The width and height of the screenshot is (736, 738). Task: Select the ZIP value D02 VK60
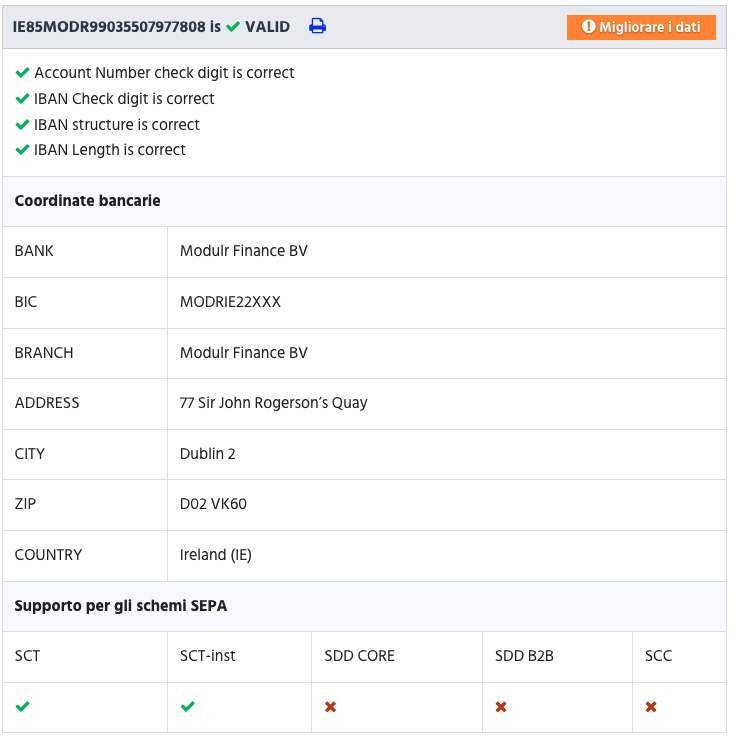pos(213,504)
